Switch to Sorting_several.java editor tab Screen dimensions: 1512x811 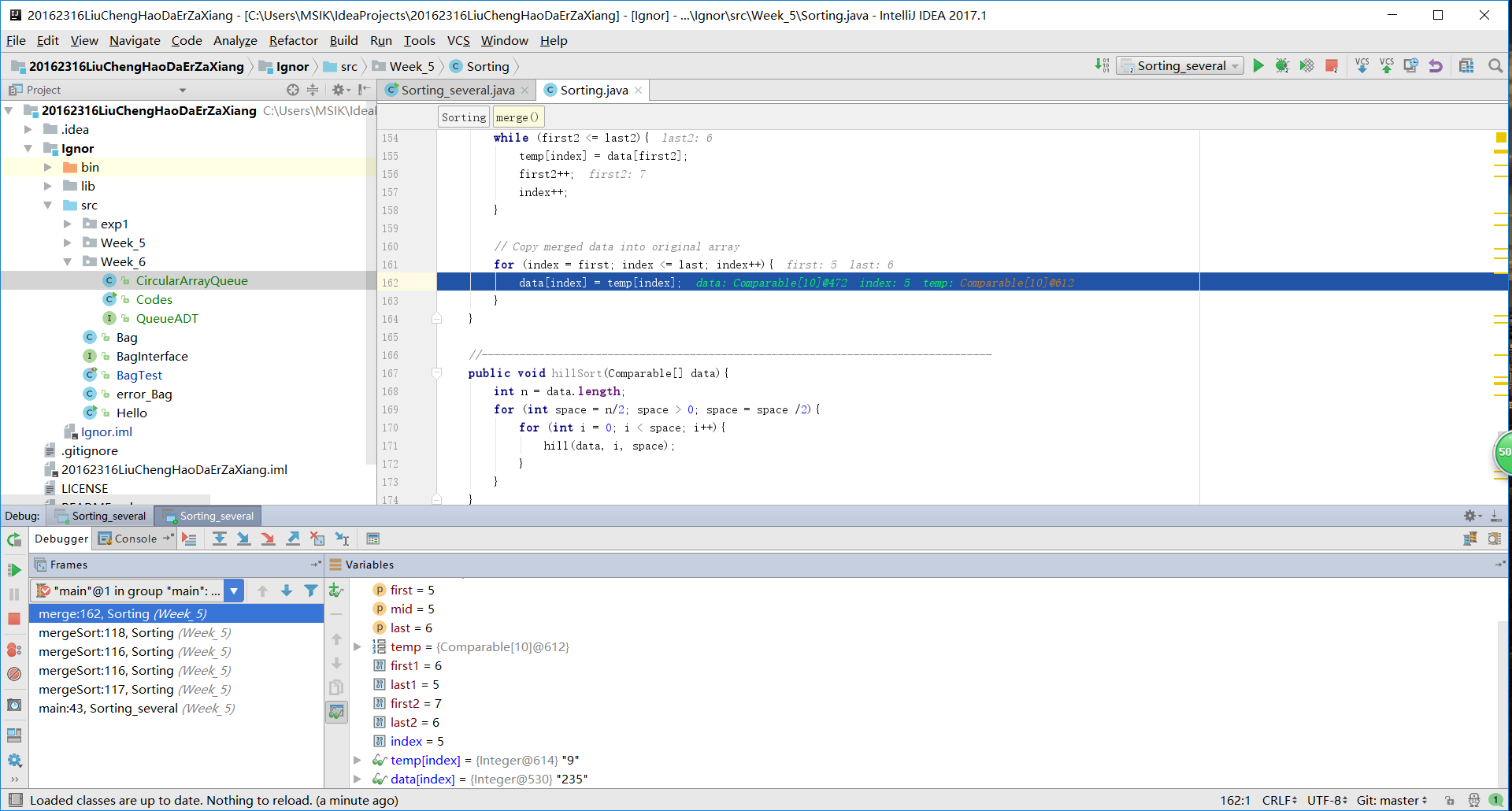point(458,90)
